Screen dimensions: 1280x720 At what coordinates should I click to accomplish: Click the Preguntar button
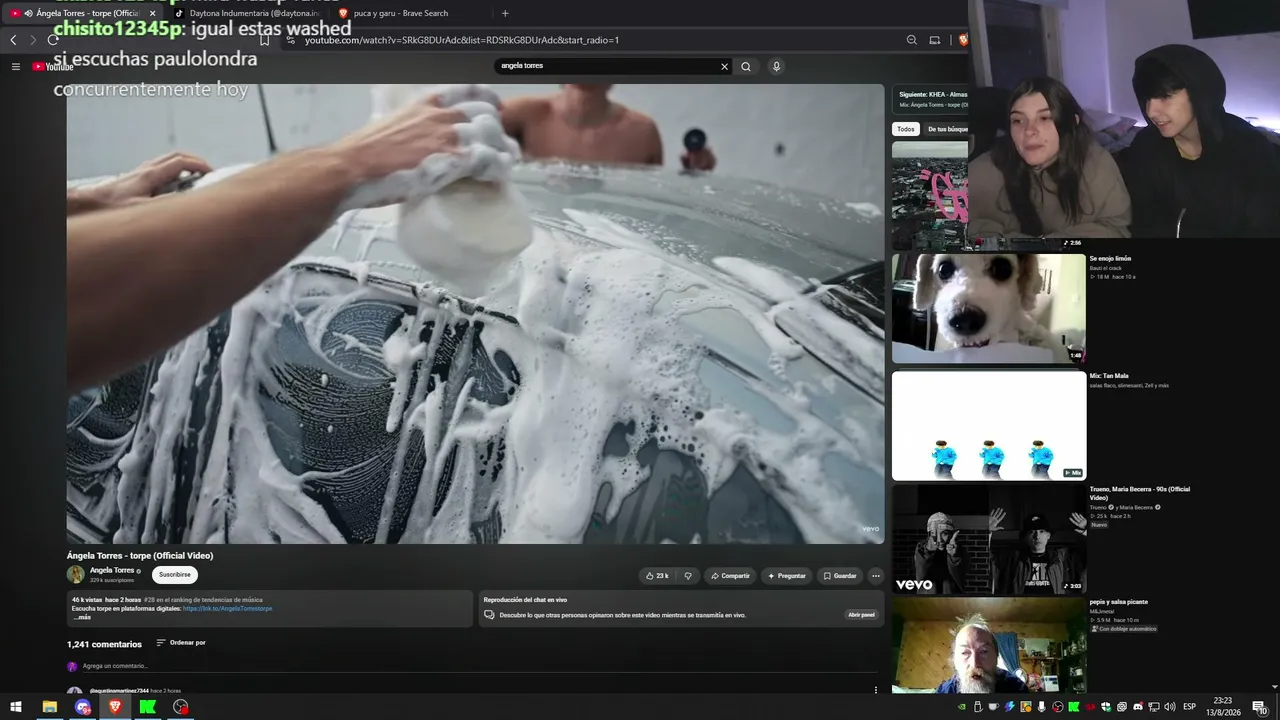[x=786, y=576]
